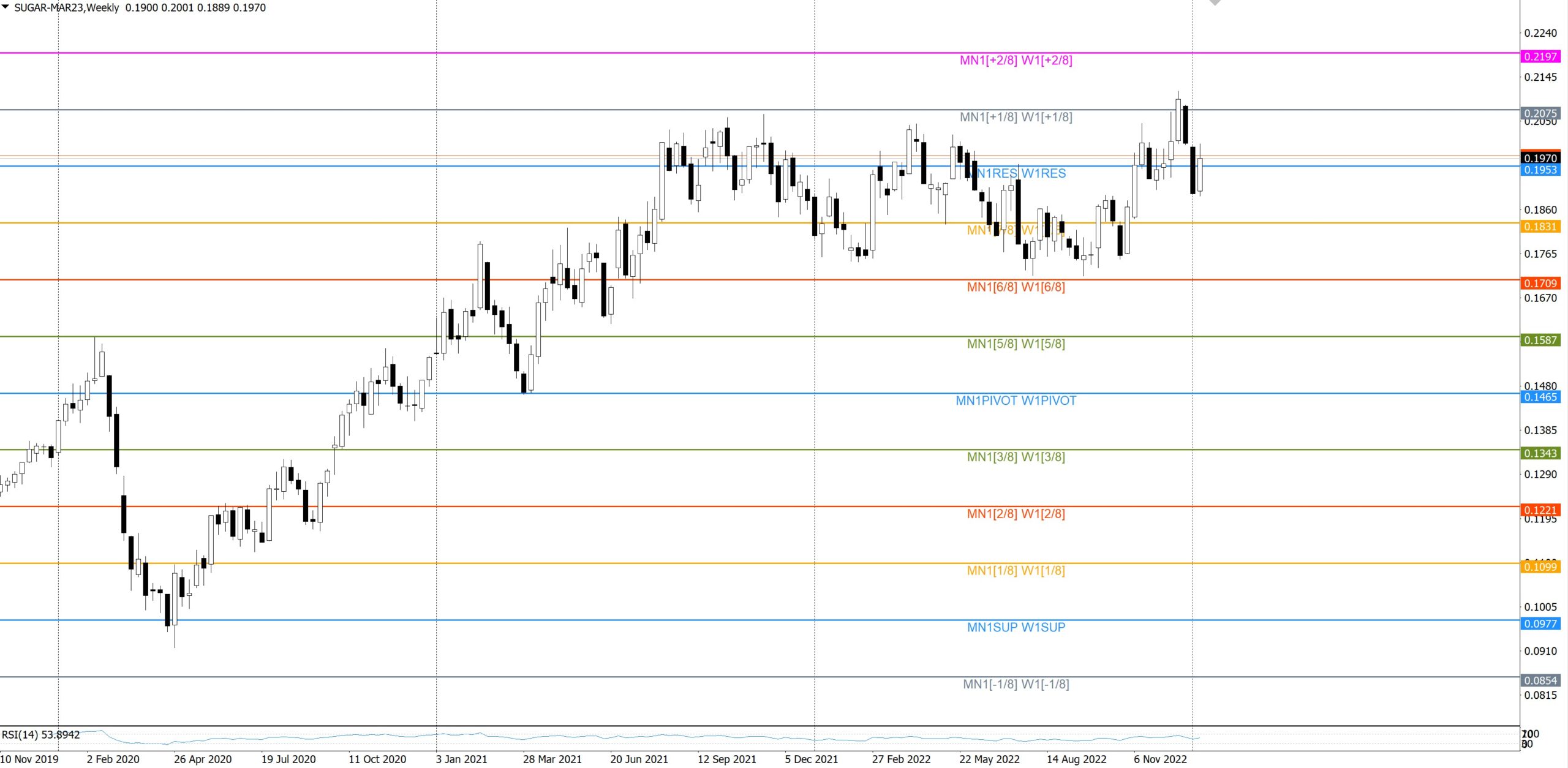Click the gray 0.0854 price tag

1540,680
